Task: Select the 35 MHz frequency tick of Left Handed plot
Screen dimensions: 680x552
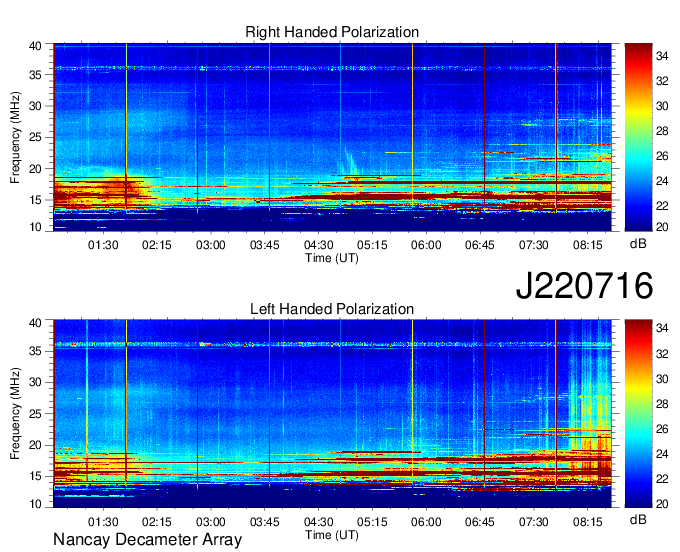Action: 35,351
